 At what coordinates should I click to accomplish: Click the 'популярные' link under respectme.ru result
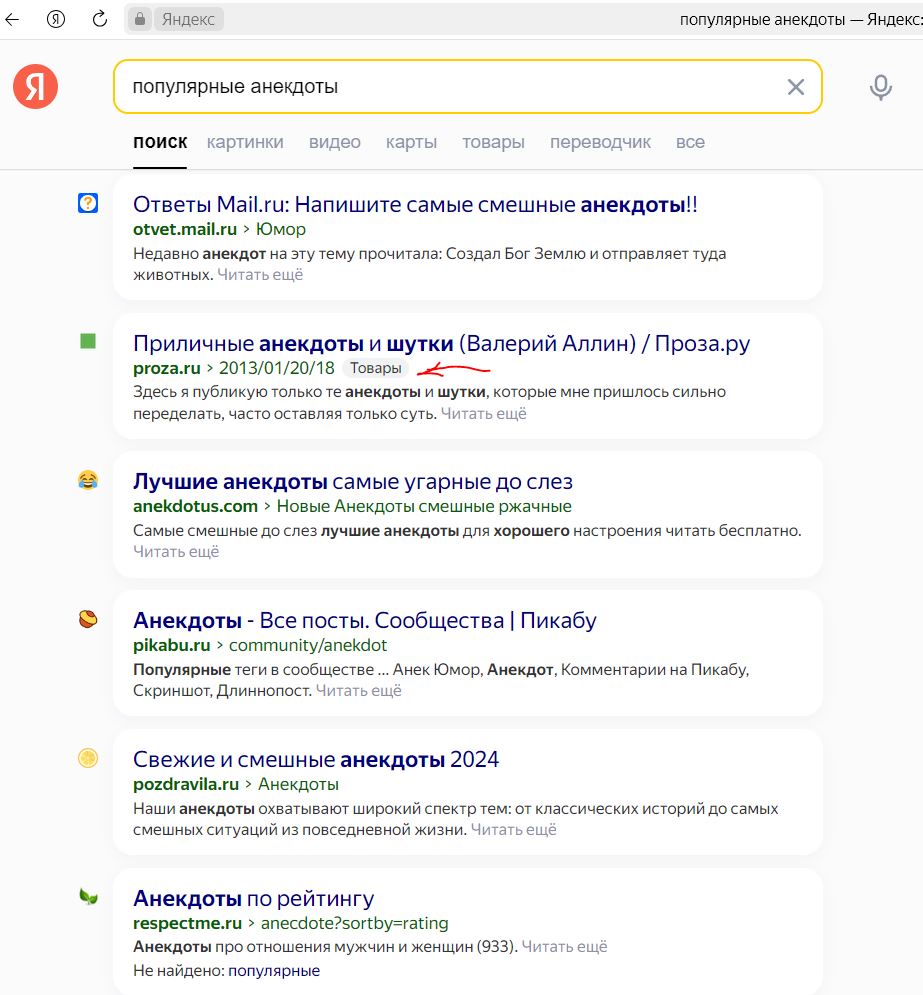pos(277,970)
